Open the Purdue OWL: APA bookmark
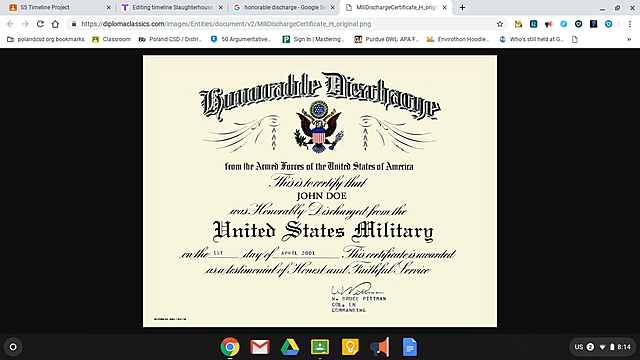This screenshot has width=640, height=360. pyautogui.click(x=387, y=39)
